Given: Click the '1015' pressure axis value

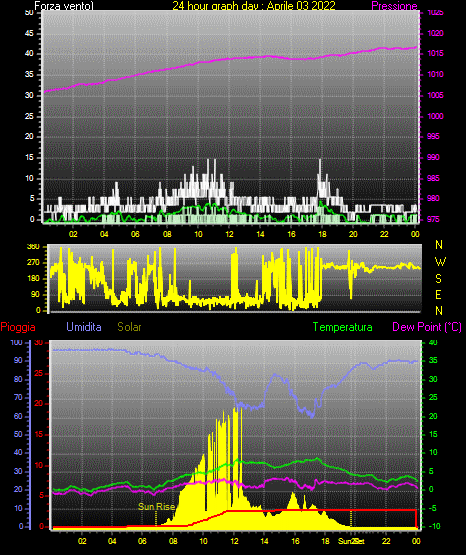Looking at the screenshot, I should coord(436,53).
